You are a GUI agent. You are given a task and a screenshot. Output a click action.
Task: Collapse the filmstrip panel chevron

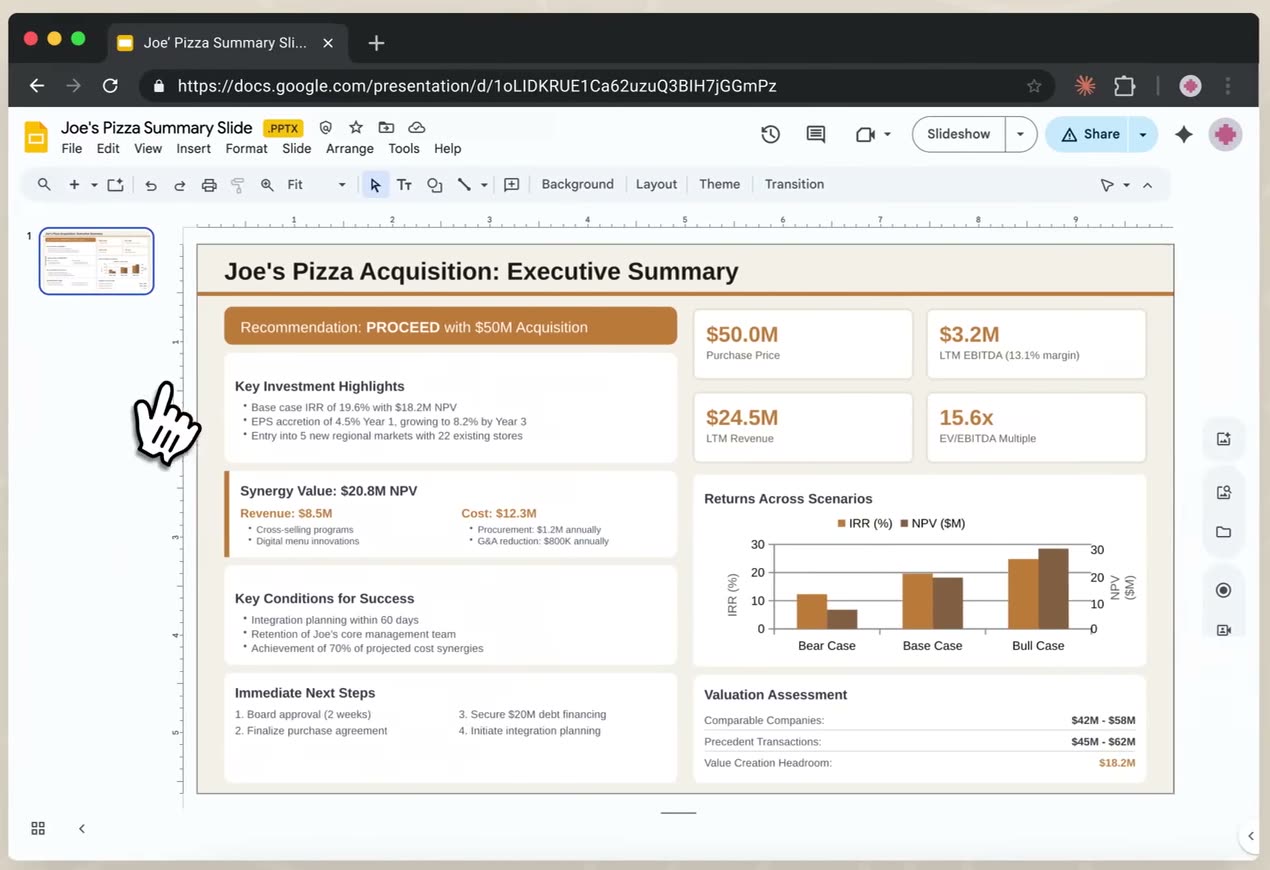[82, 828]
